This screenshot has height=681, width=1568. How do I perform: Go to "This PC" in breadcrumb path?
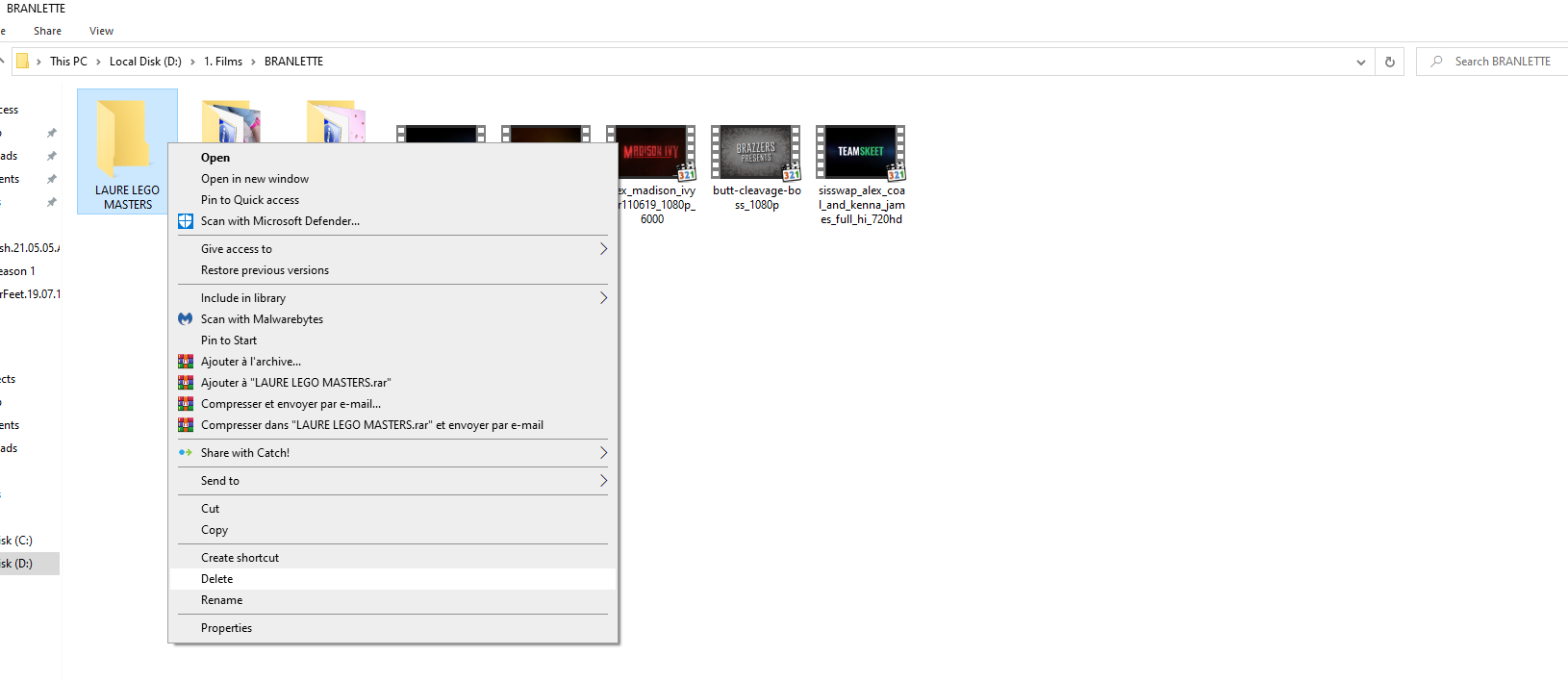tap(68, 62)
